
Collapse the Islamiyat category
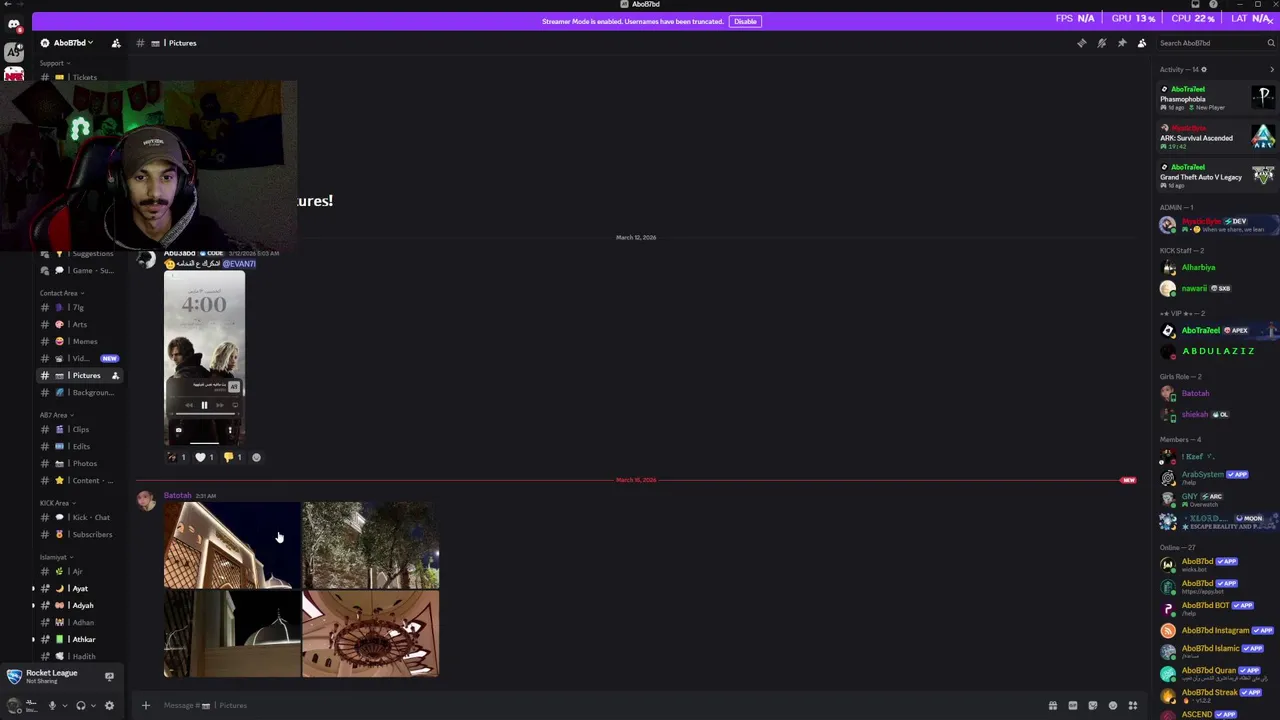(x=55, y=557)
